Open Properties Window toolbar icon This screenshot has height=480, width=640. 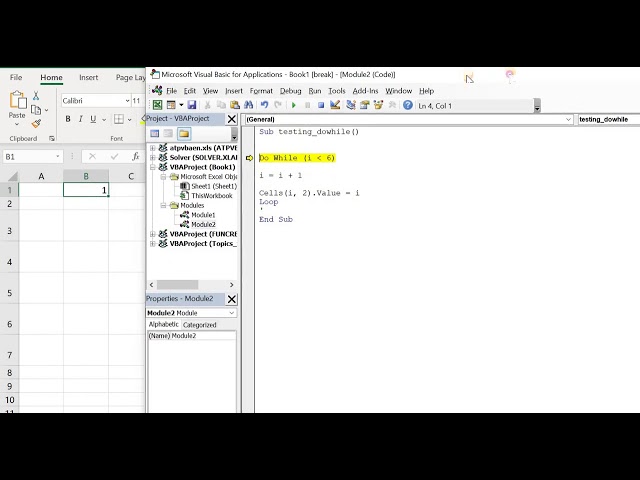[x=364, y=105]
